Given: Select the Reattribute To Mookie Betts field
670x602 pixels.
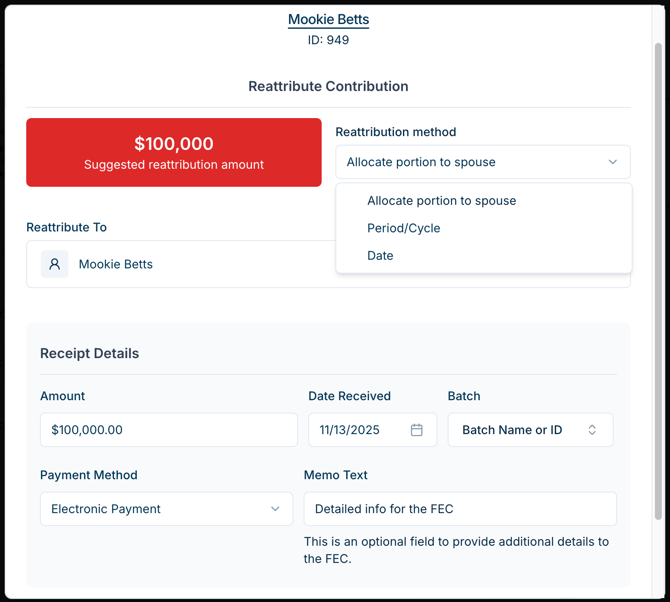Looking at the screenshot, I should point(180,265).
